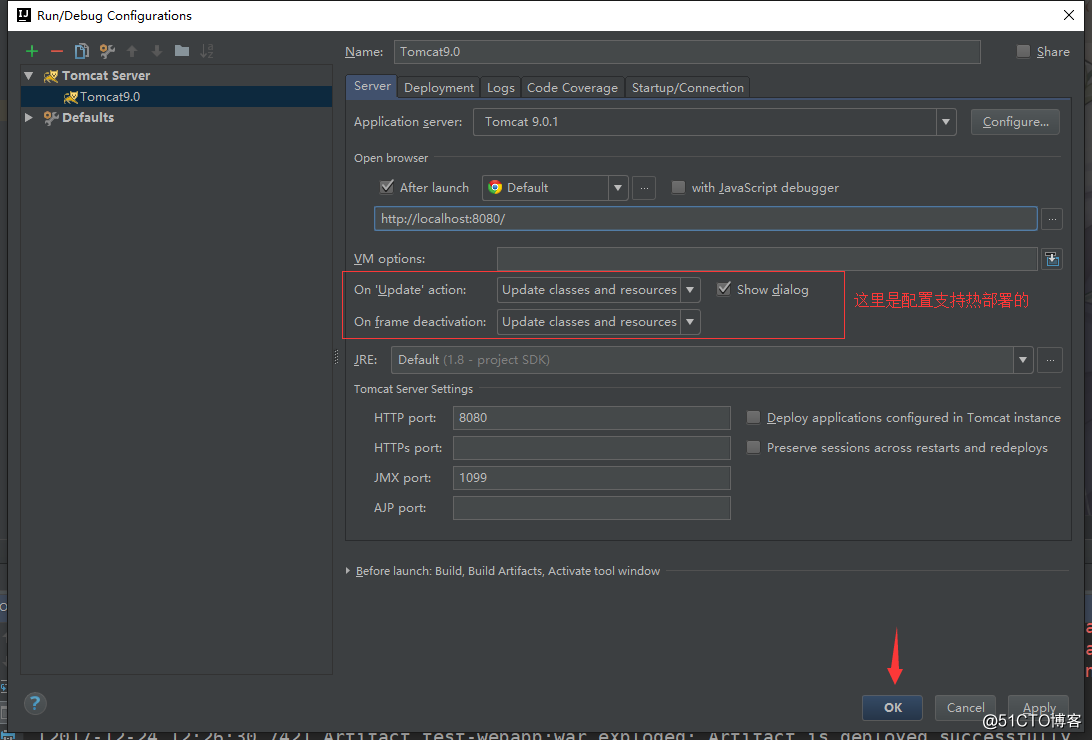Click HTTPs port field
This screenshot has height=740, width=1092.
[591, 448]
